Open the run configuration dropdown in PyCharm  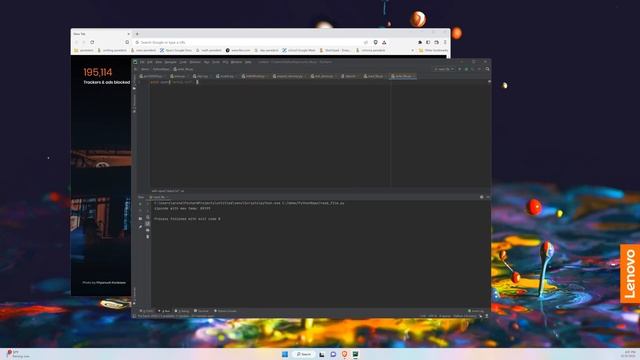click(x=444, y=69)
